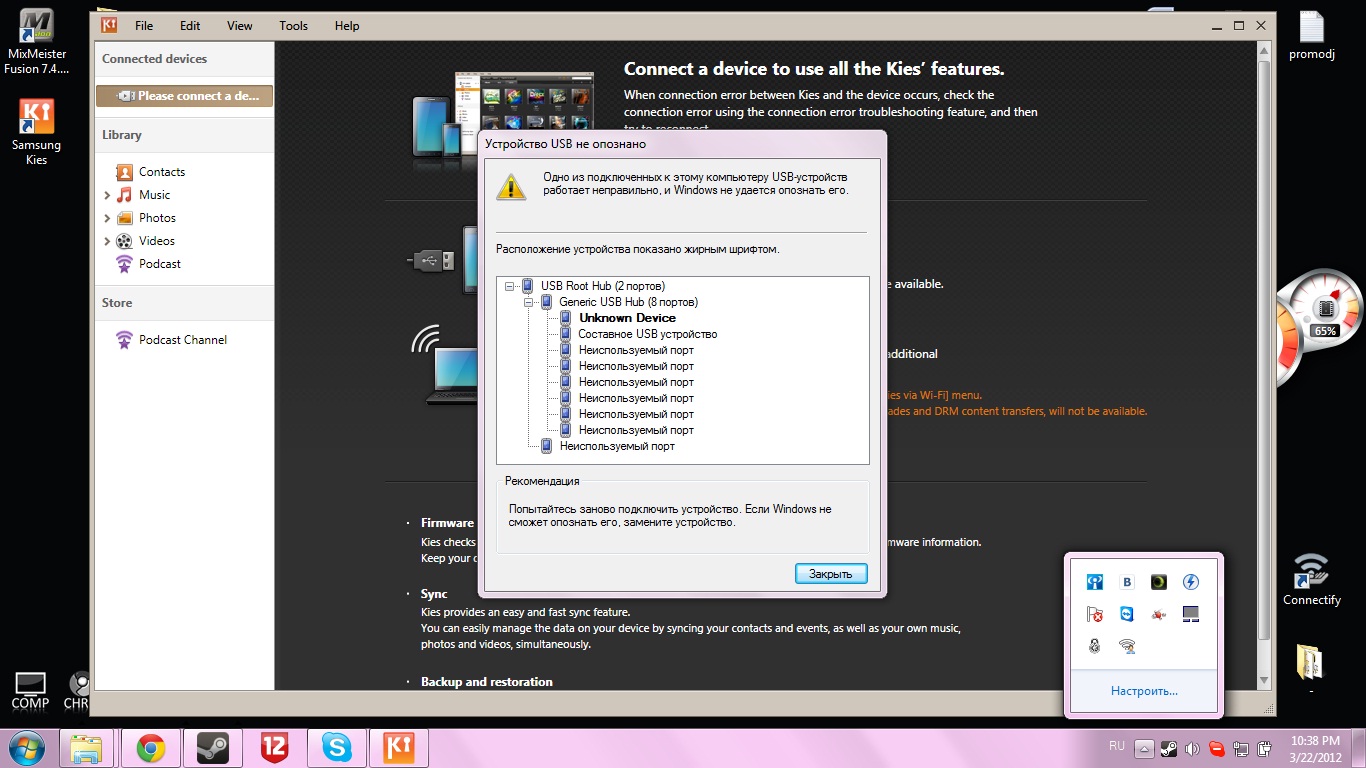Click the Photos folder icon in sidebar

[x=124, y=218]
